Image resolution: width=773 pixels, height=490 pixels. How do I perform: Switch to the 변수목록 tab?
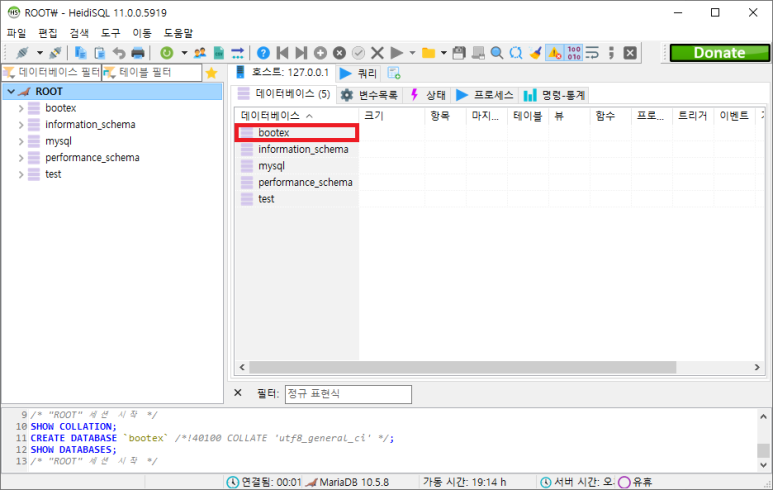tap(369, 95)
